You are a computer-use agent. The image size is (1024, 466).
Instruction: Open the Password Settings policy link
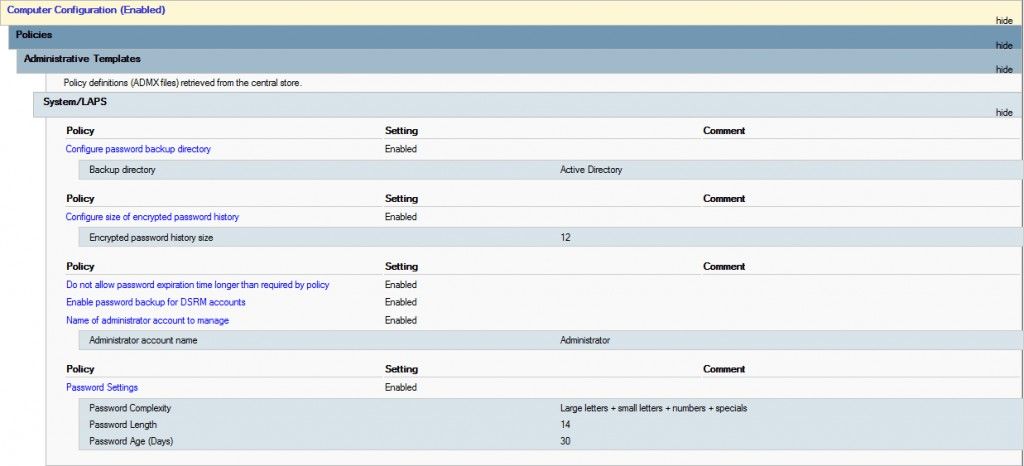coord(101,387)
